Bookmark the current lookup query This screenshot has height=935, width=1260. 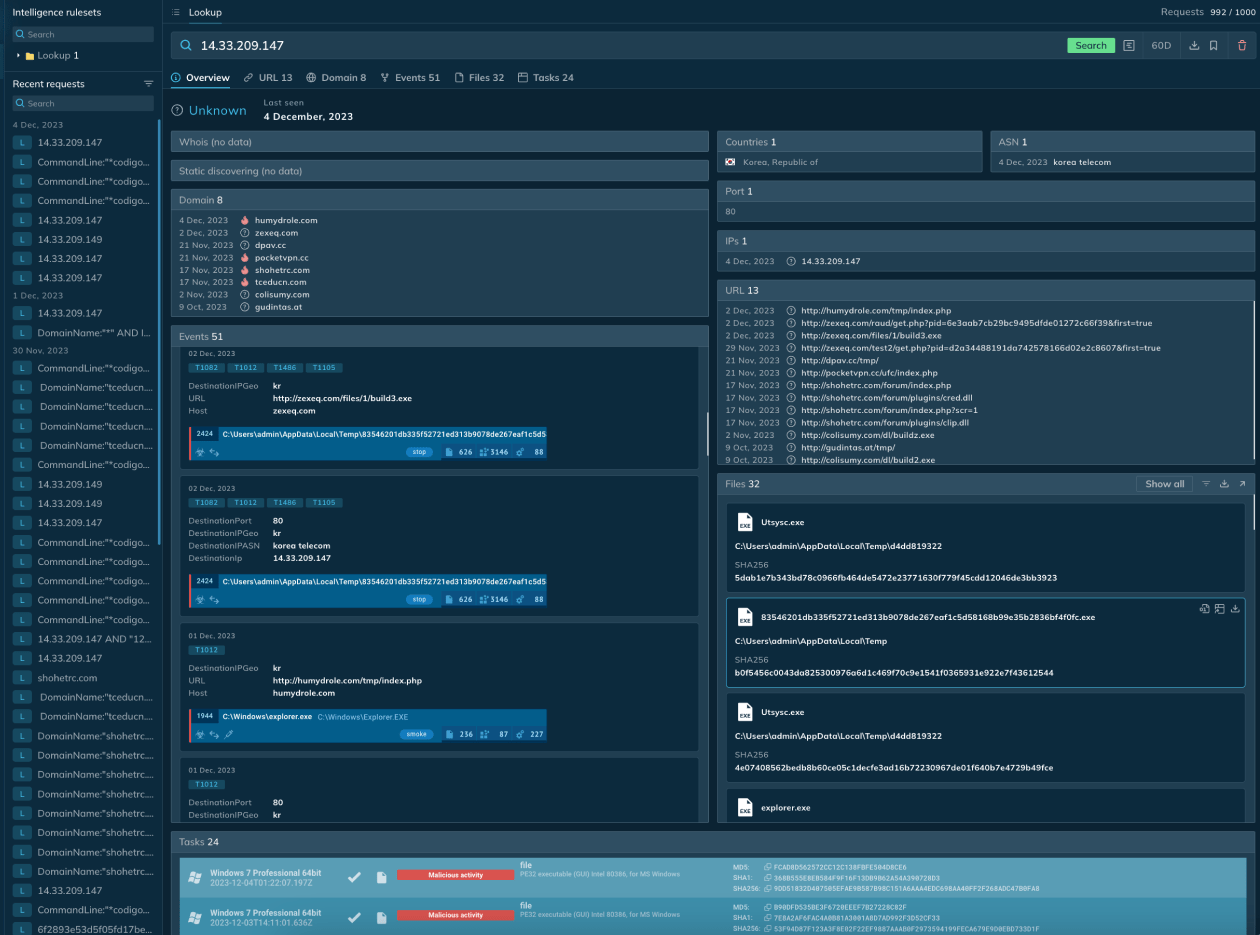click(1213, 46)
